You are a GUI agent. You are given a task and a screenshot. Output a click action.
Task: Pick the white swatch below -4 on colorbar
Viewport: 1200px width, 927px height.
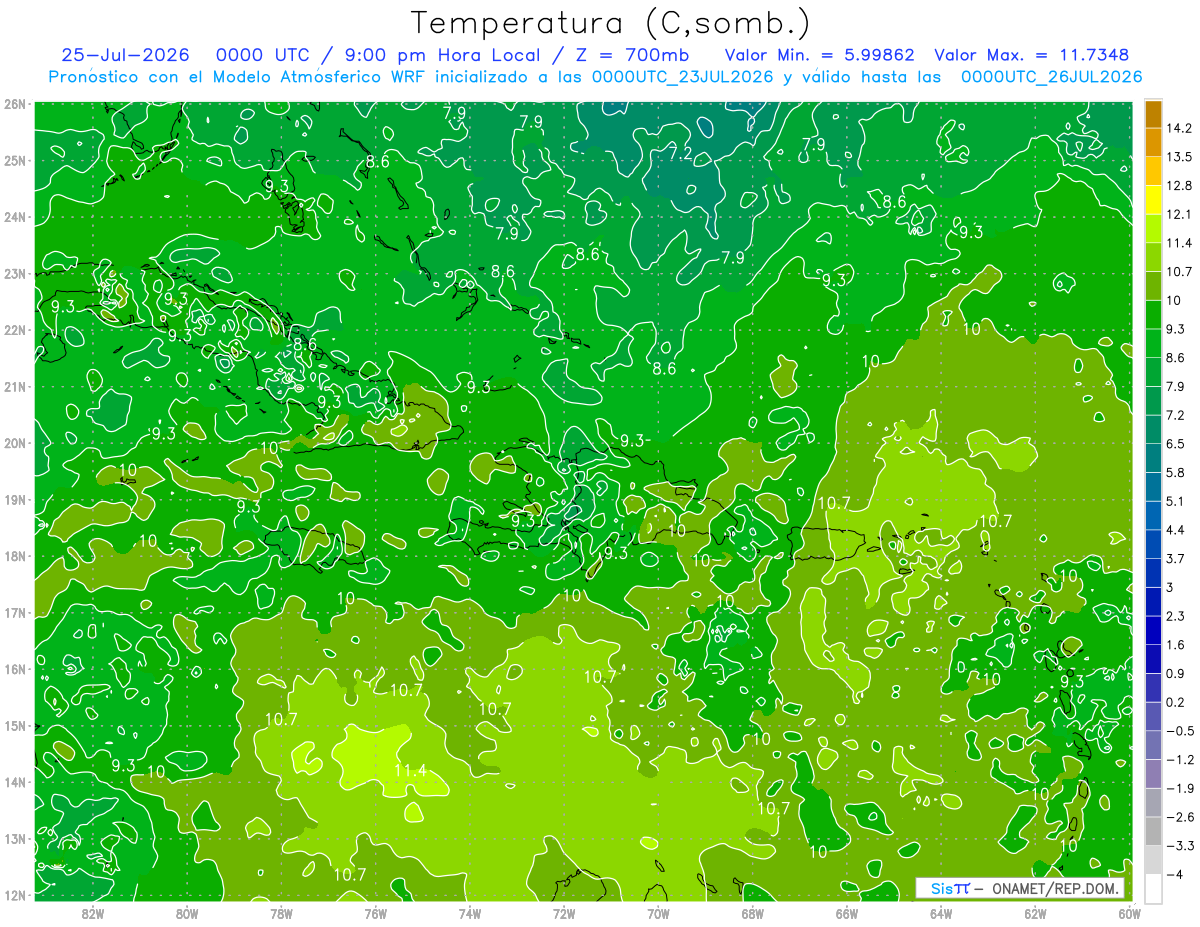[1153, 888]
